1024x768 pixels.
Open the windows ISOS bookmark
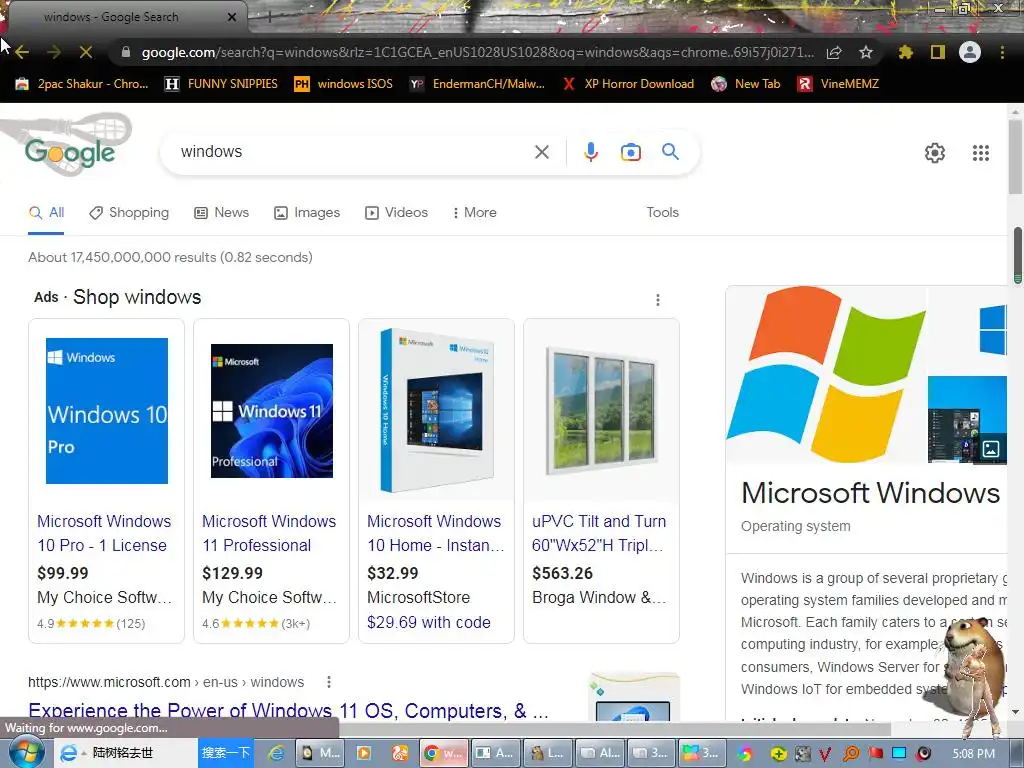(344, 84)
